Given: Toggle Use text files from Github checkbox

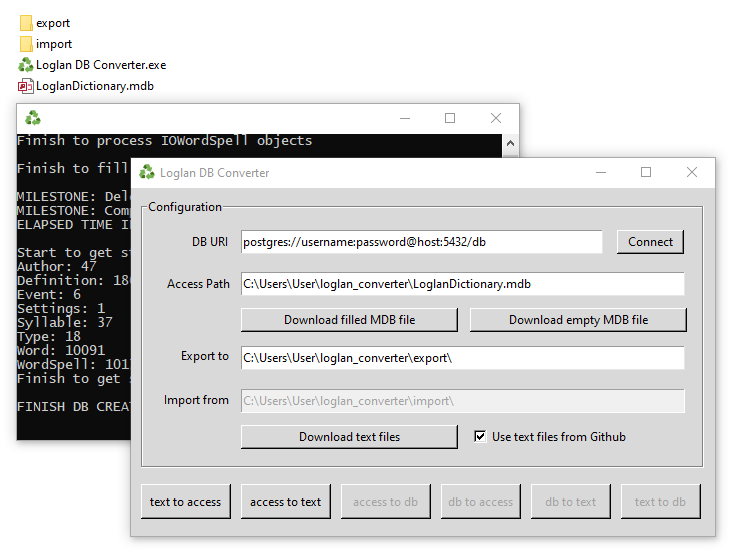Looking at the screenshot, I should point(480,437).
